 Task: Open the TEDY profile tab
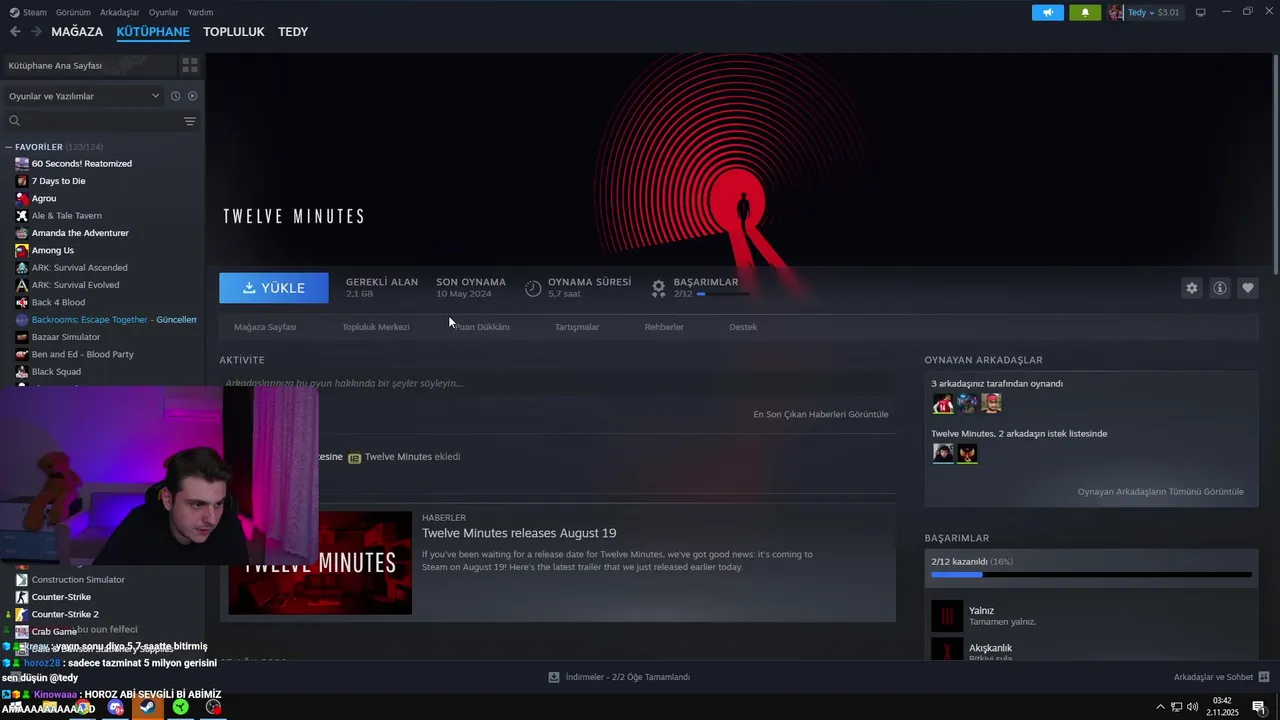click(x=293, y=32)
